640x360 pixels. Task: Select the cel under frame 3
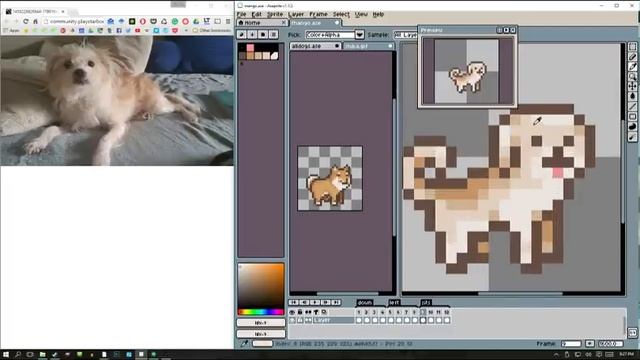click(x=374, y=320)
